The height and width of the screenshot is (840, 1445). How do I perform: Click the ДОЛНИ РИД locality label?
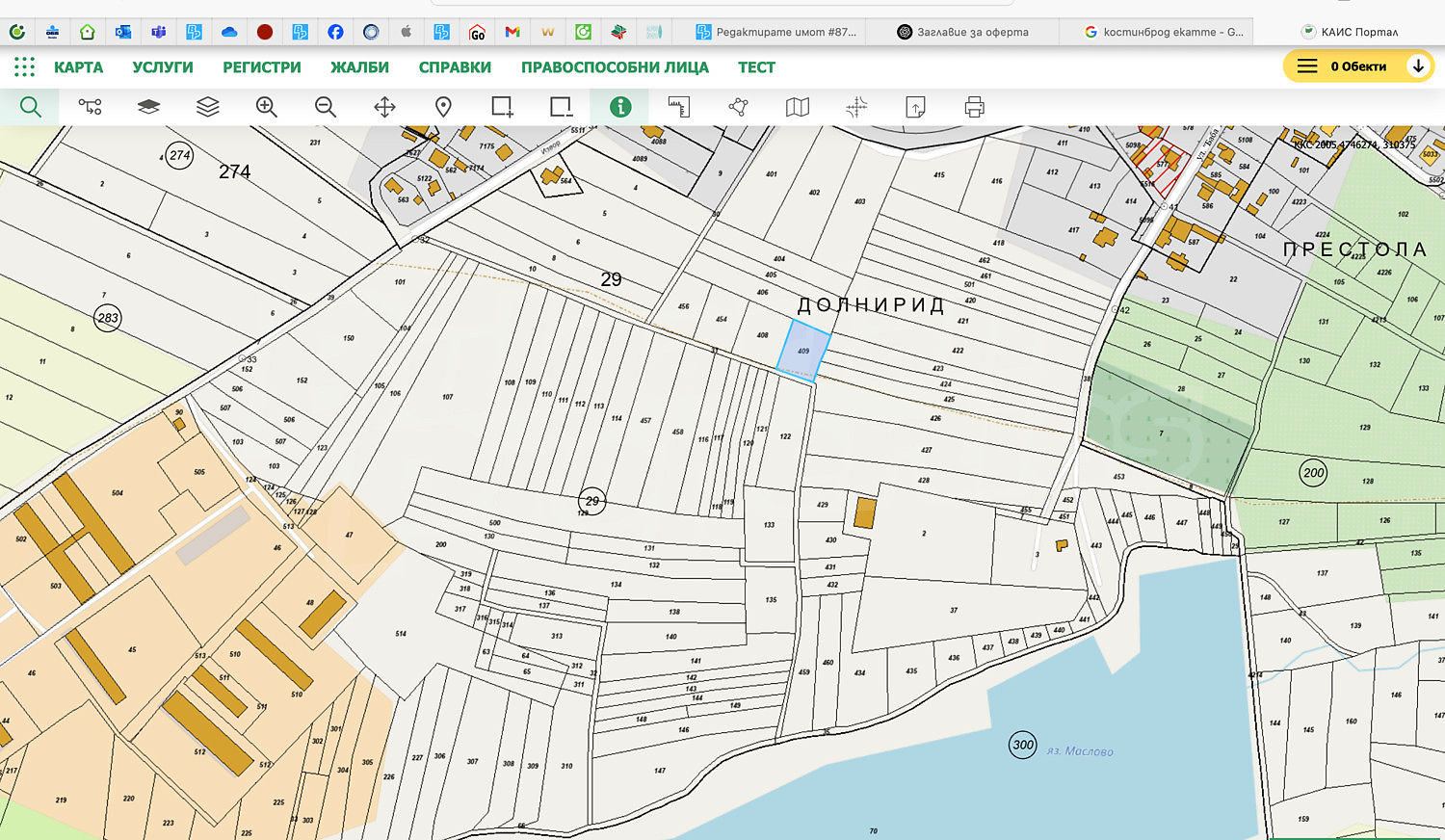click(x=871, y=305)
